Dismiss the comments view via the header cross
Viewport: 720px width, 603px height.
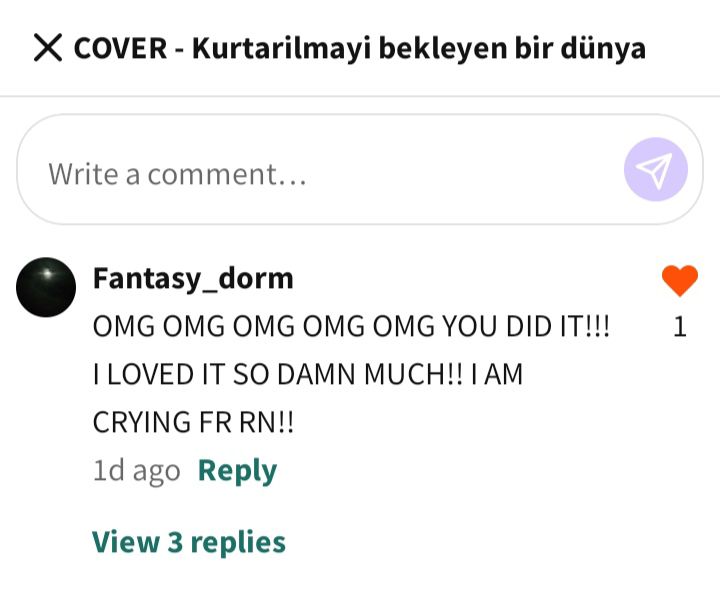(x=48, y=47)
